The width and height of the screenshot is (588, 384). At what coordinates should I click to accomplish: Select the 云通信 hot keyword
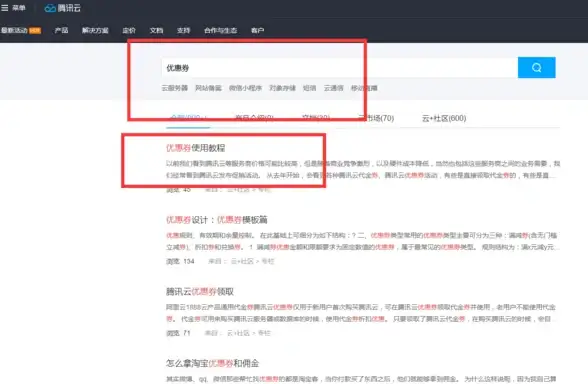click(x=334, y=88)
